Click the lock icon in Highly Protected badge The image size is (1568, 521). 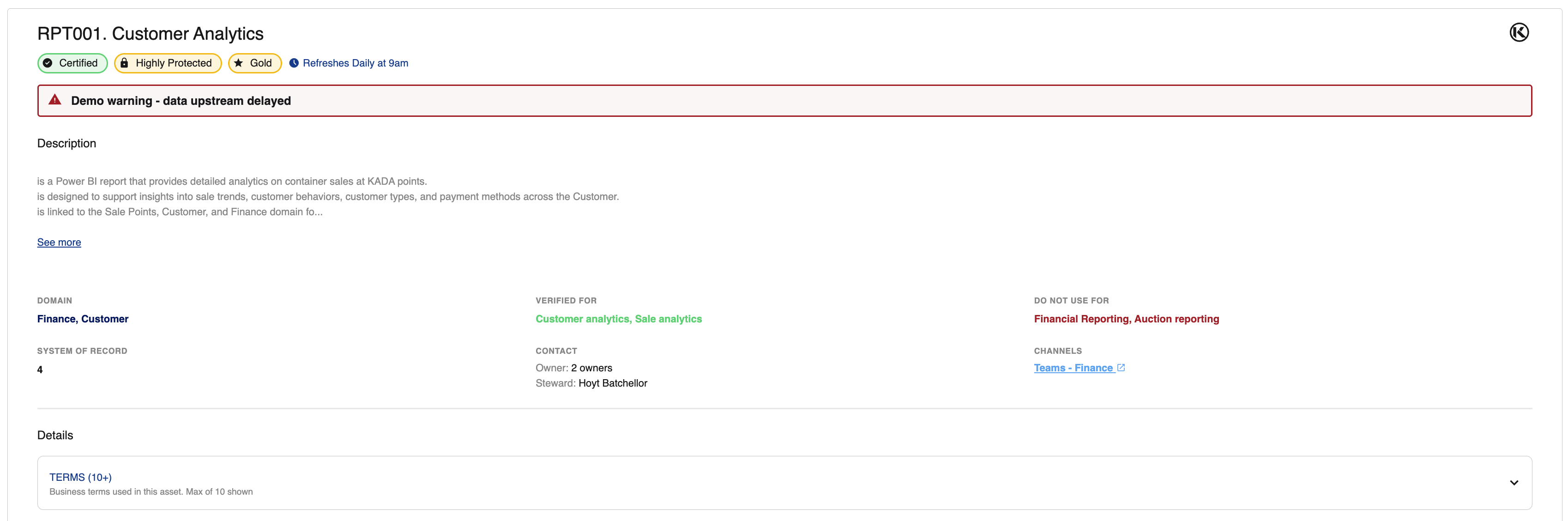124,63
